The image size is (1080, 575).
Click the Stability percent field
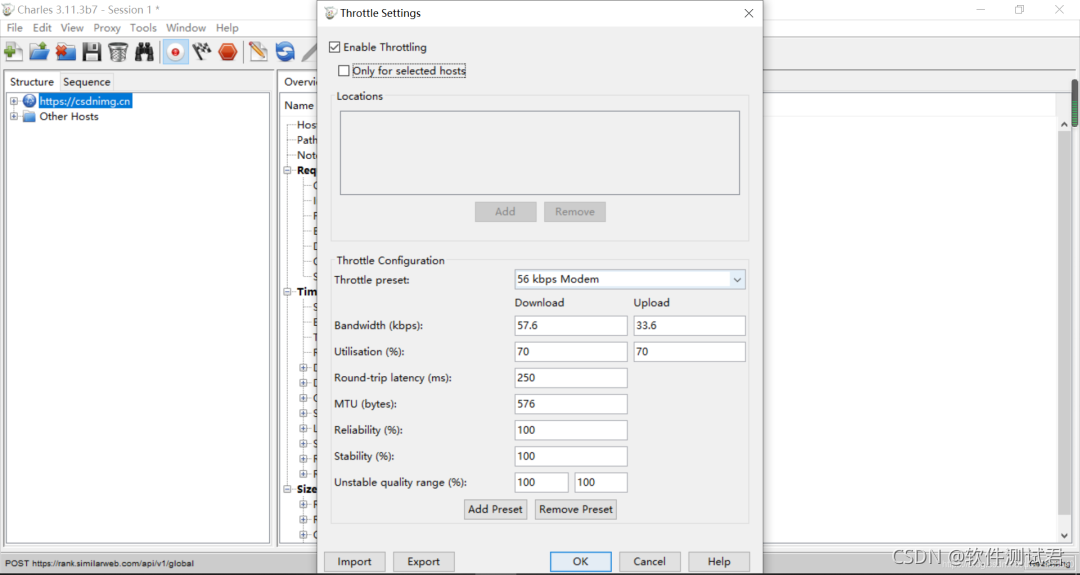(571, 457)
